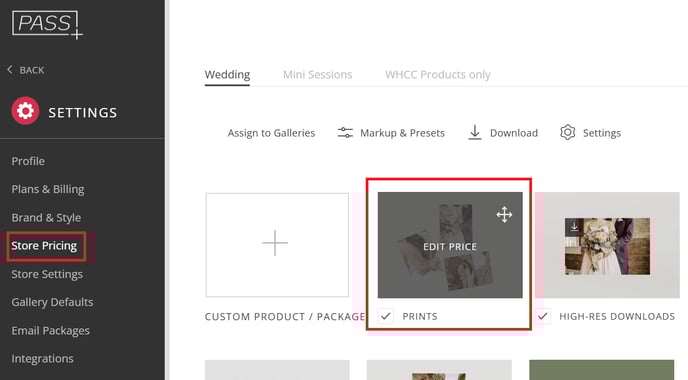Open Store Settings in the sidebar
The image size is (688, 380).
click(47, 274)
